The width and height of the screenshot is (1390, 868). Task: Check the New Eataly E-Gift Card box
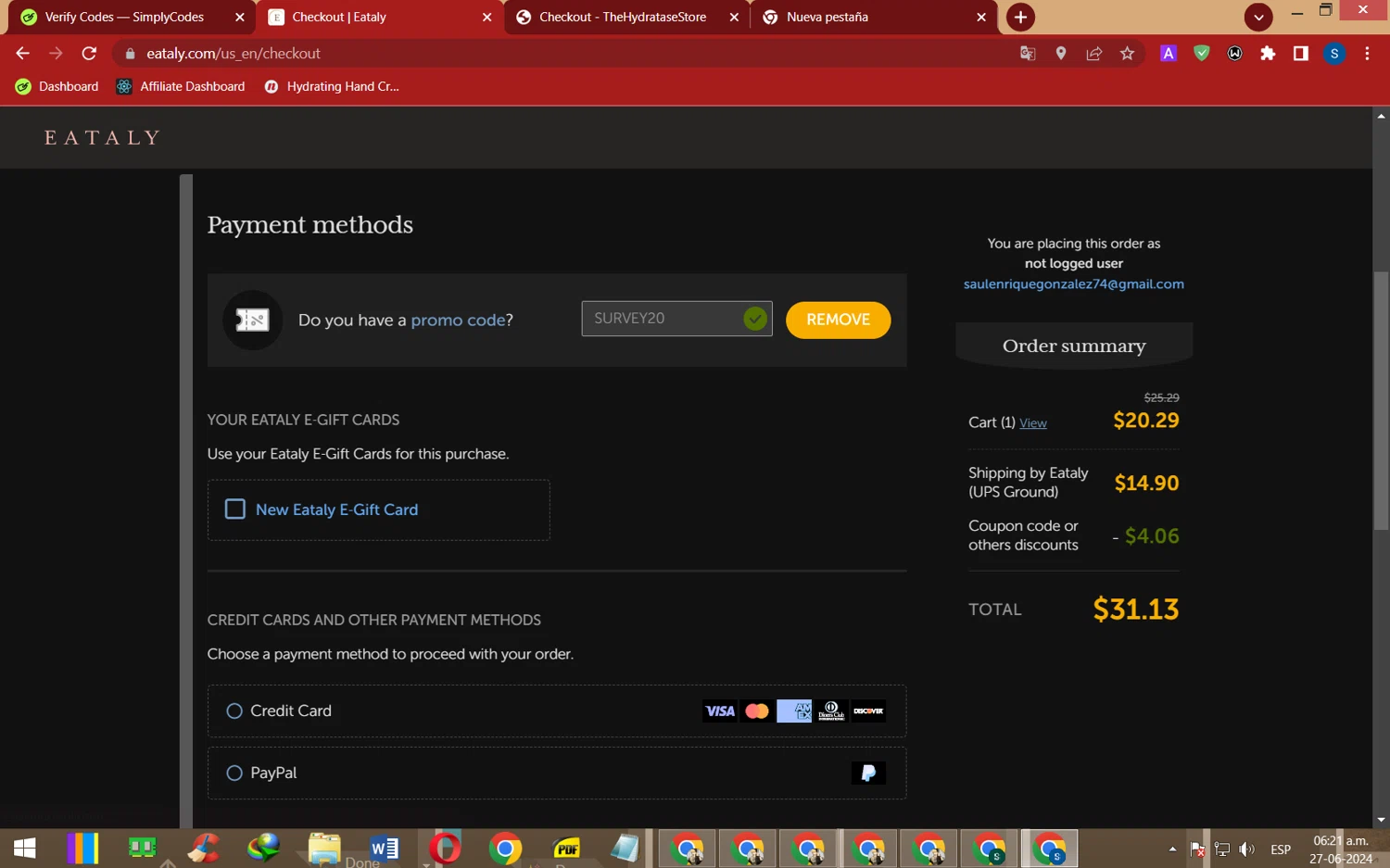click(x=235, y=509)
